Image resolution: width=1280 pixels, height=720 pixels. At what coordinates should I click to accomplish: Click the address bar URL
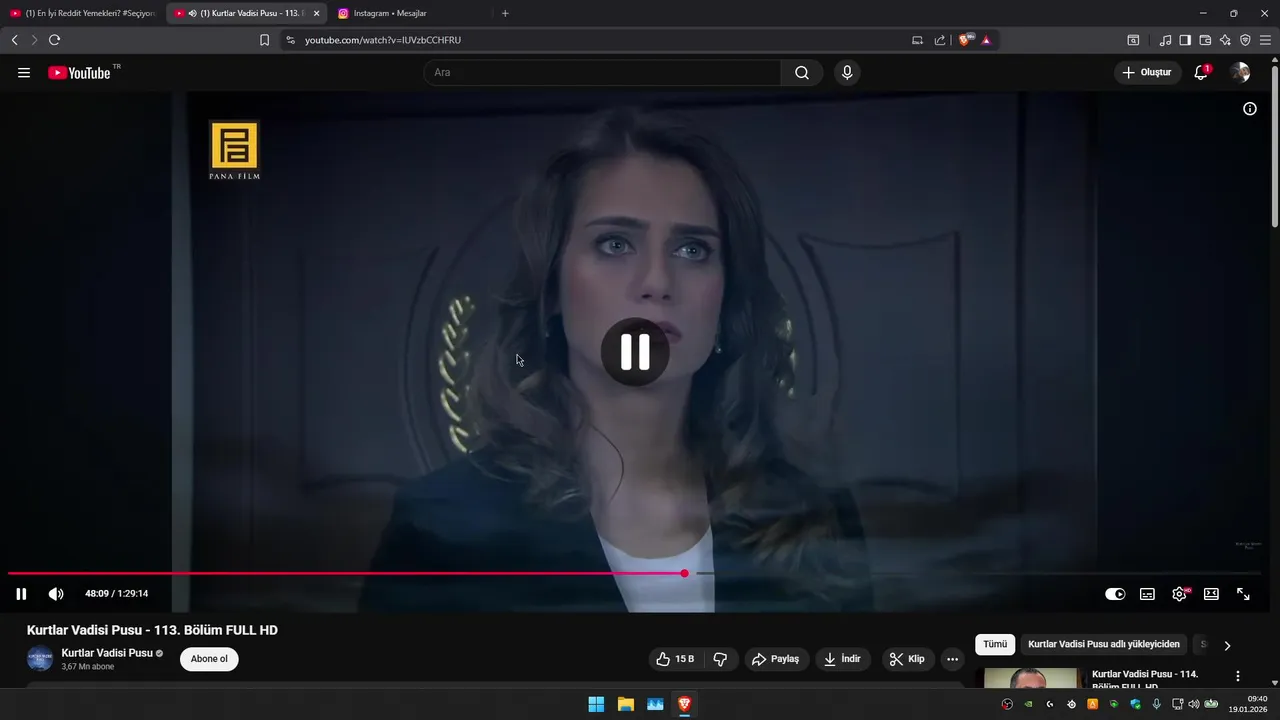[x=383, y=40]
